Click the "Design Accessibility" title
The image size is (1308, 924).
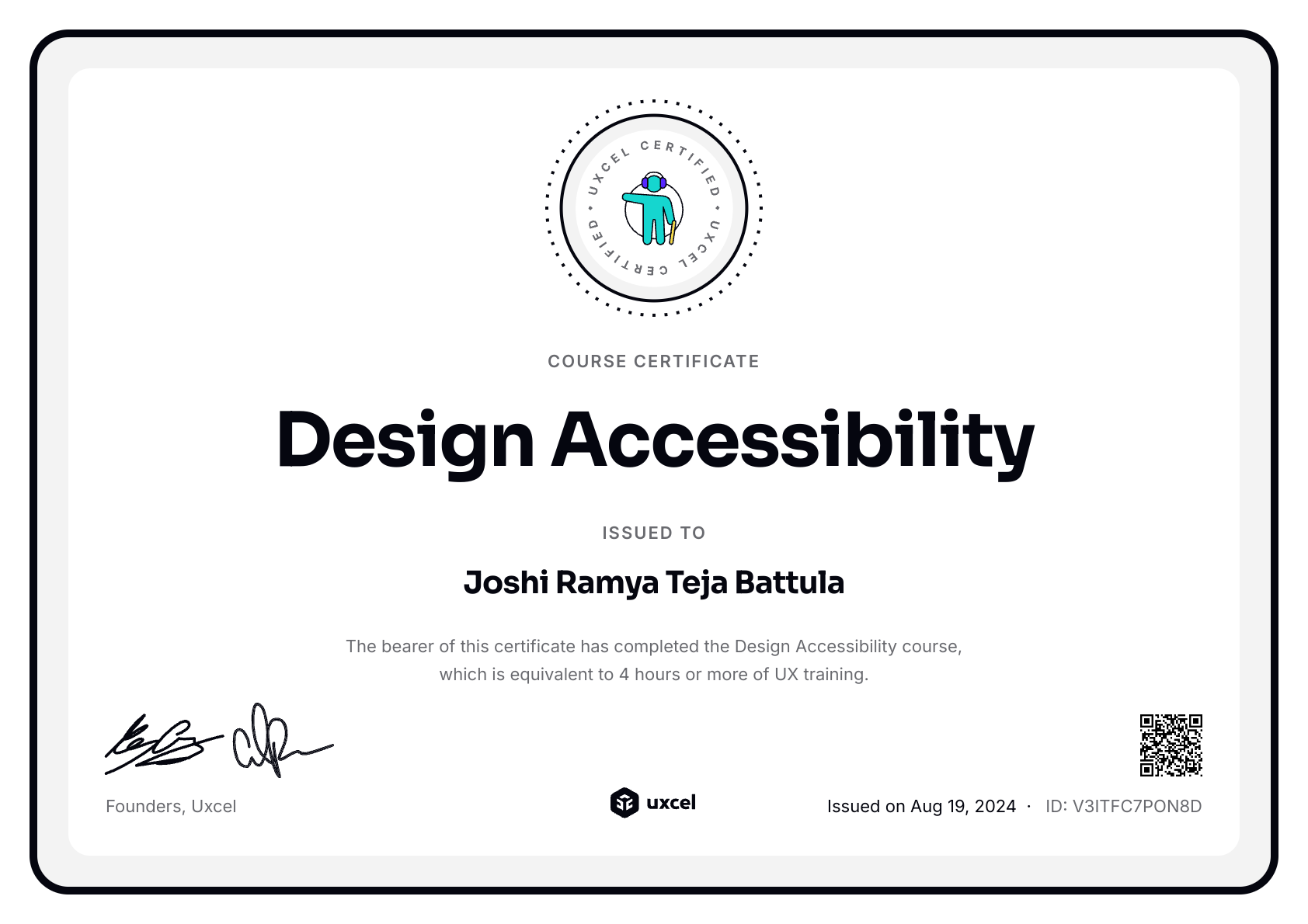point(654,439)
